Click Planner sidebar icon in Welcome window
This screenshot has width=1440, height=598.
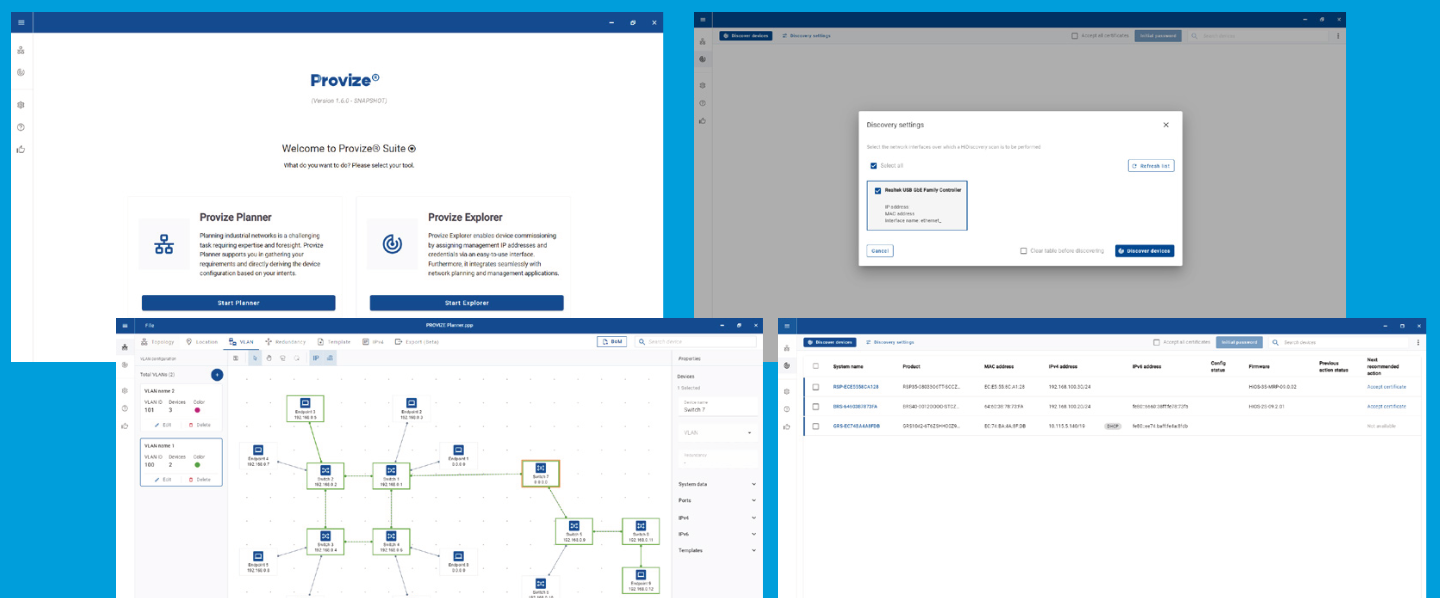tap(21, 50)
